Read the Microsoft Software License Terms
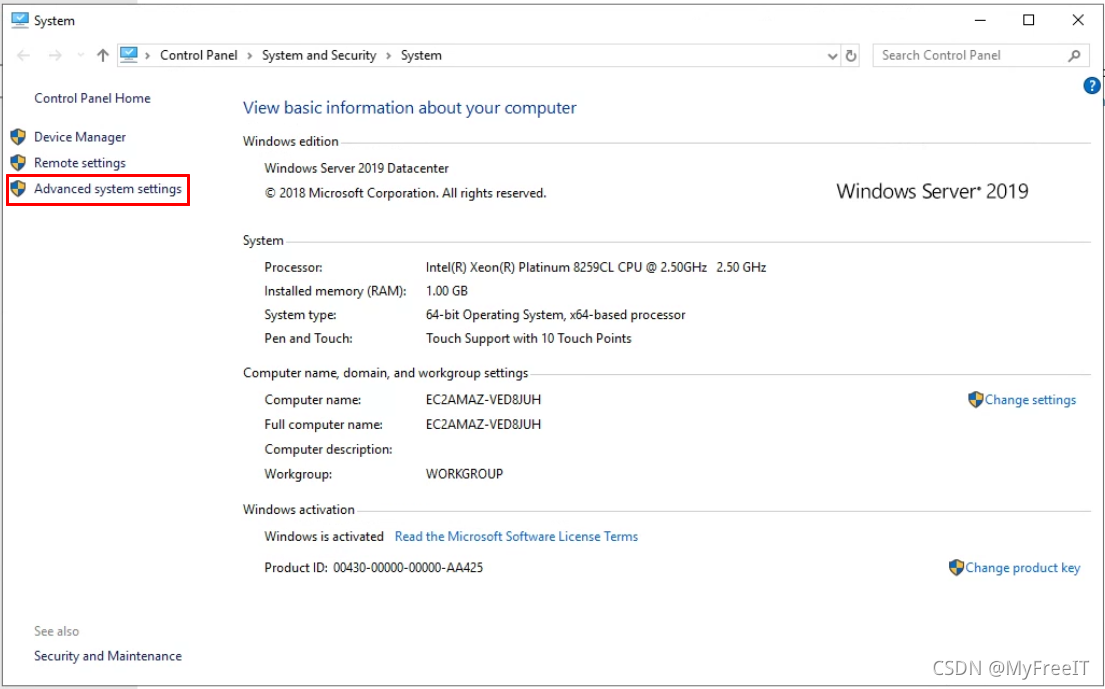This screenshot has width=1105, height=689. pos(517,536)
